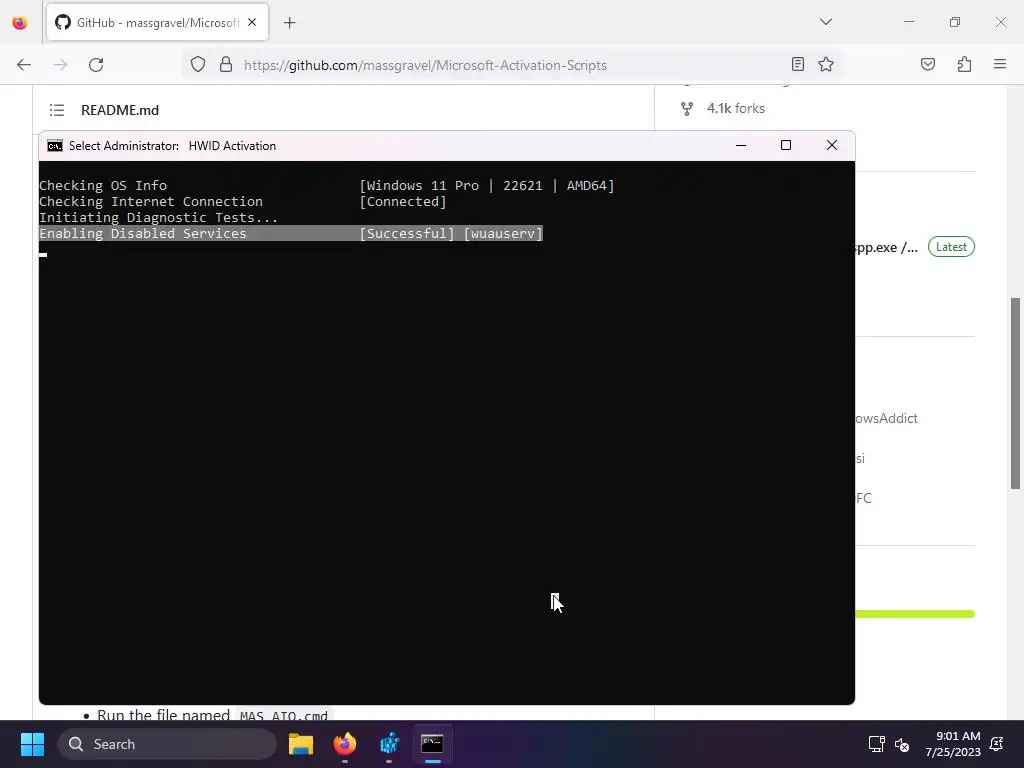Maximize the HWID Activation console window

[x=786, y=145]
